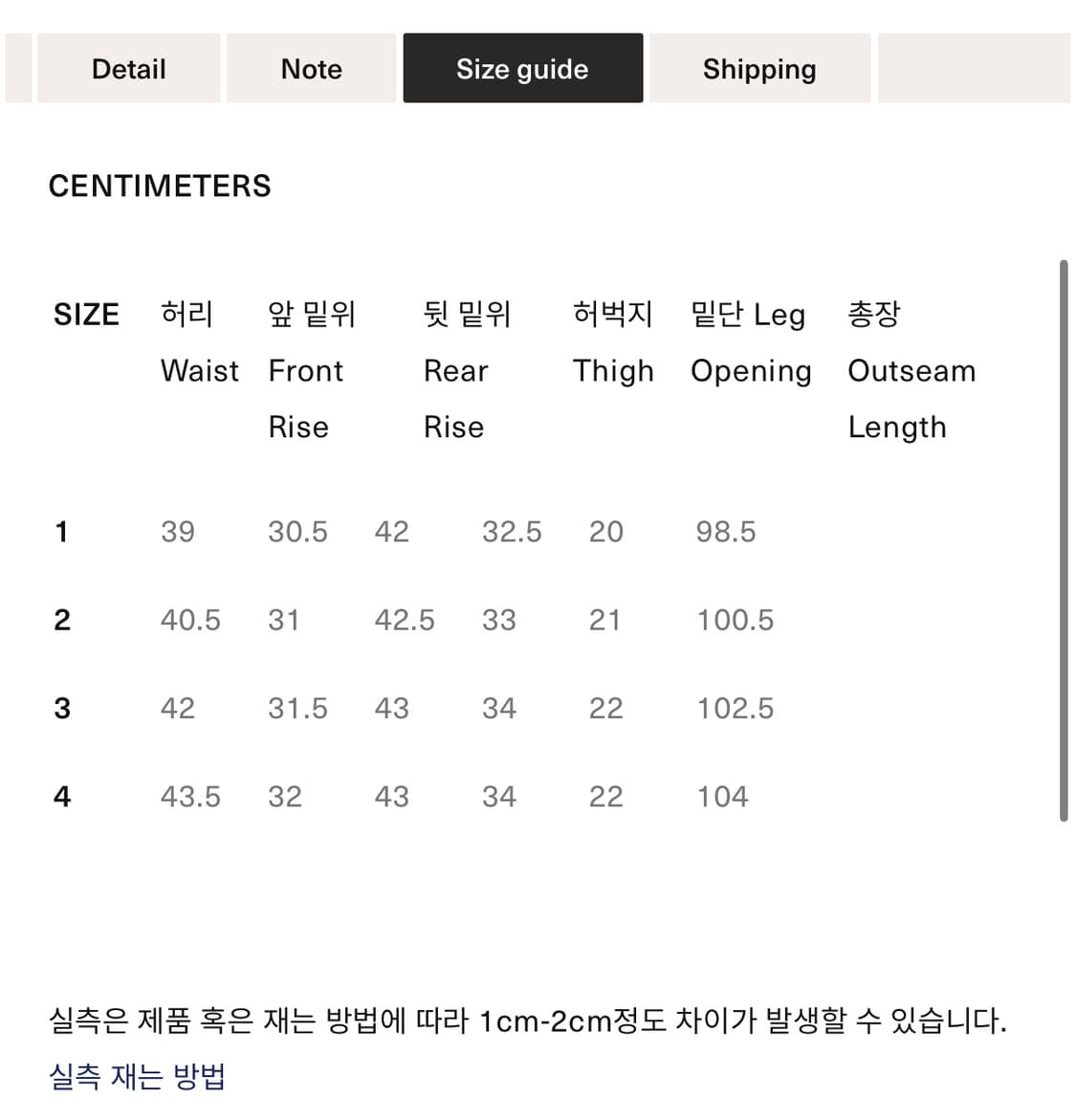Screen dimensions: 1076x1120
Task: Select size row 4 label
Action: pyautogui.click(x=62, y=796)
